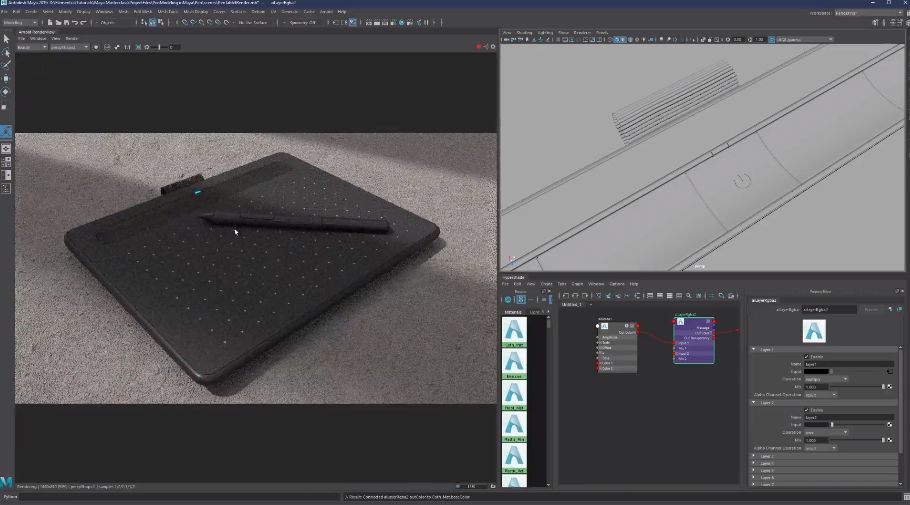
Task: Click the checker map button beside Layer 1 Input
Action: coord(890,371)
